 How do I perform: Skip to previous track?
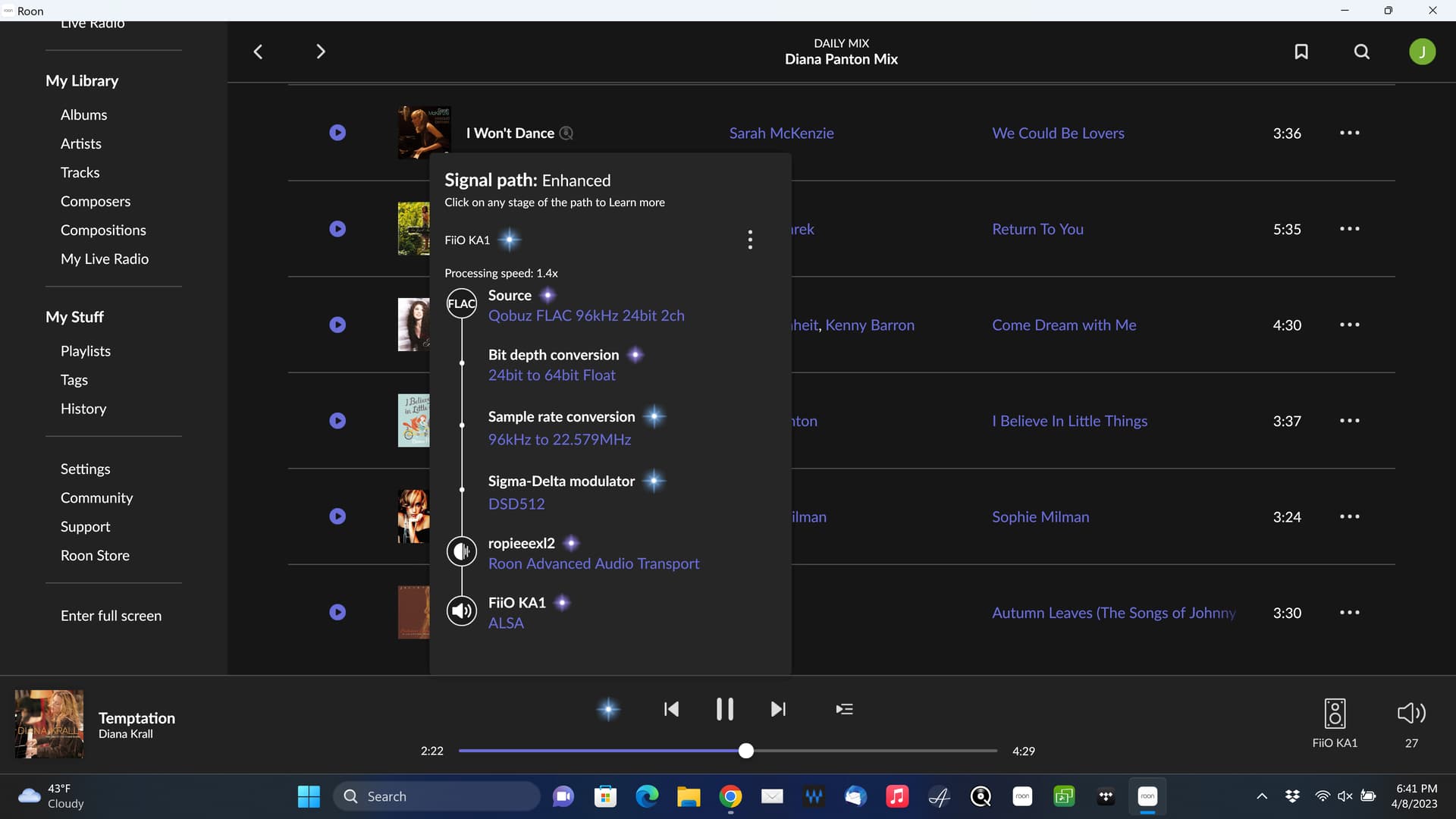pyautogui.click(x=671, y=709)
